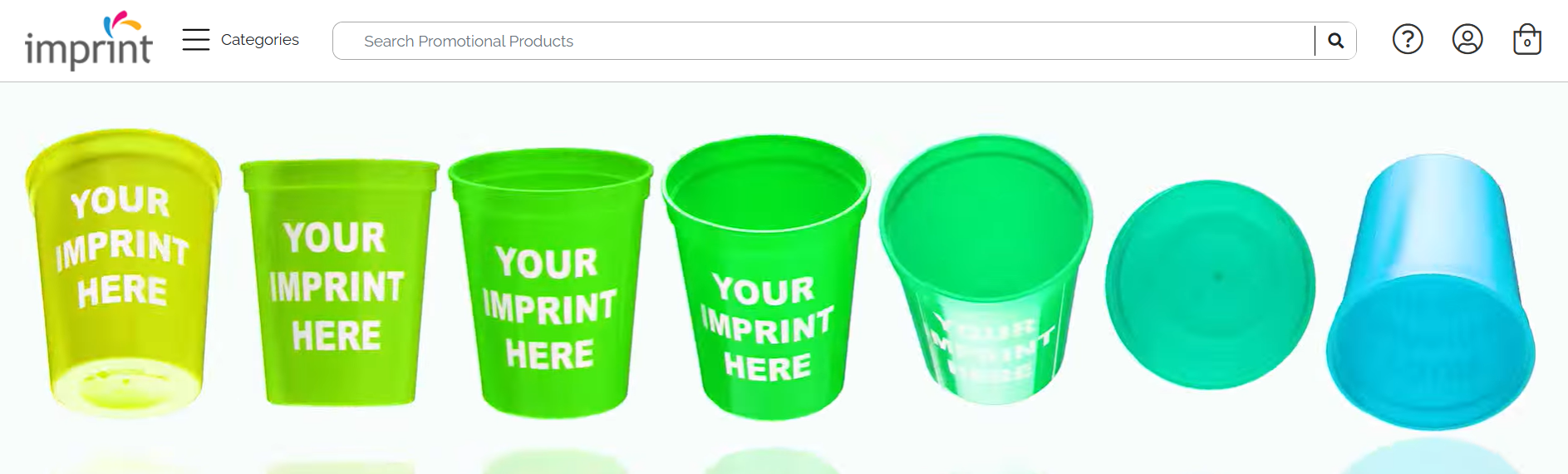
Task: Open the help question mark icon
Action: (x=1408, y=39)
